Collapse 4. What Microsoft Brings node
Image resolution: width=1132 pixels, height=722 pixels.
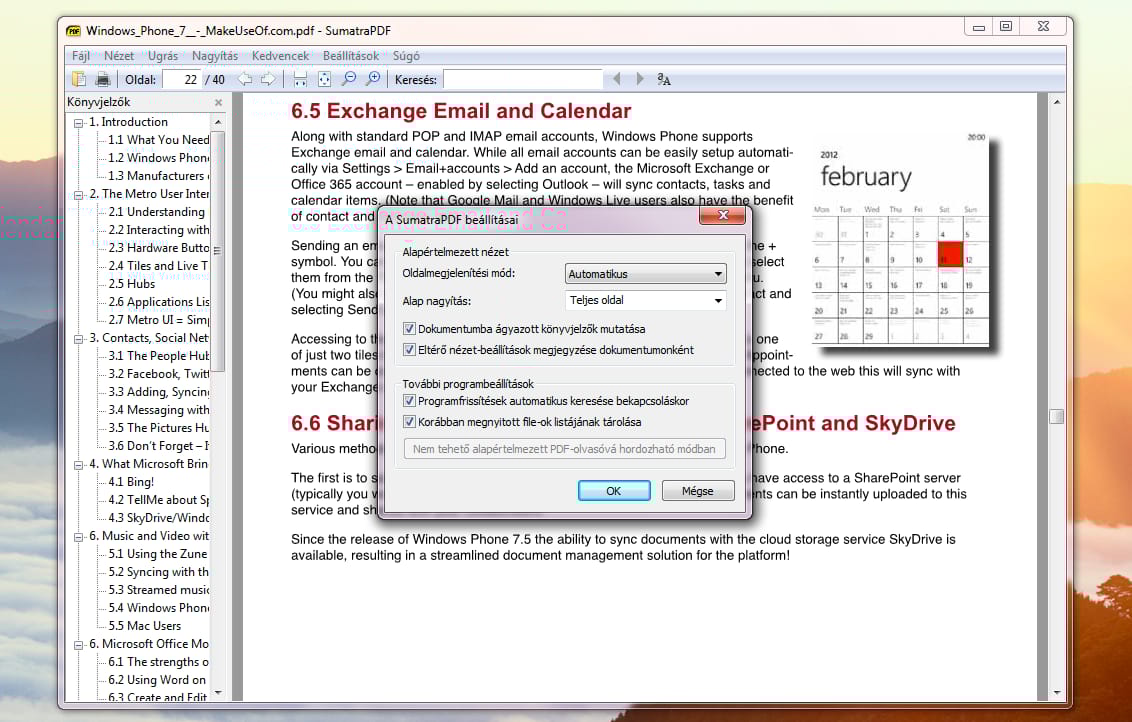(79, 465)
